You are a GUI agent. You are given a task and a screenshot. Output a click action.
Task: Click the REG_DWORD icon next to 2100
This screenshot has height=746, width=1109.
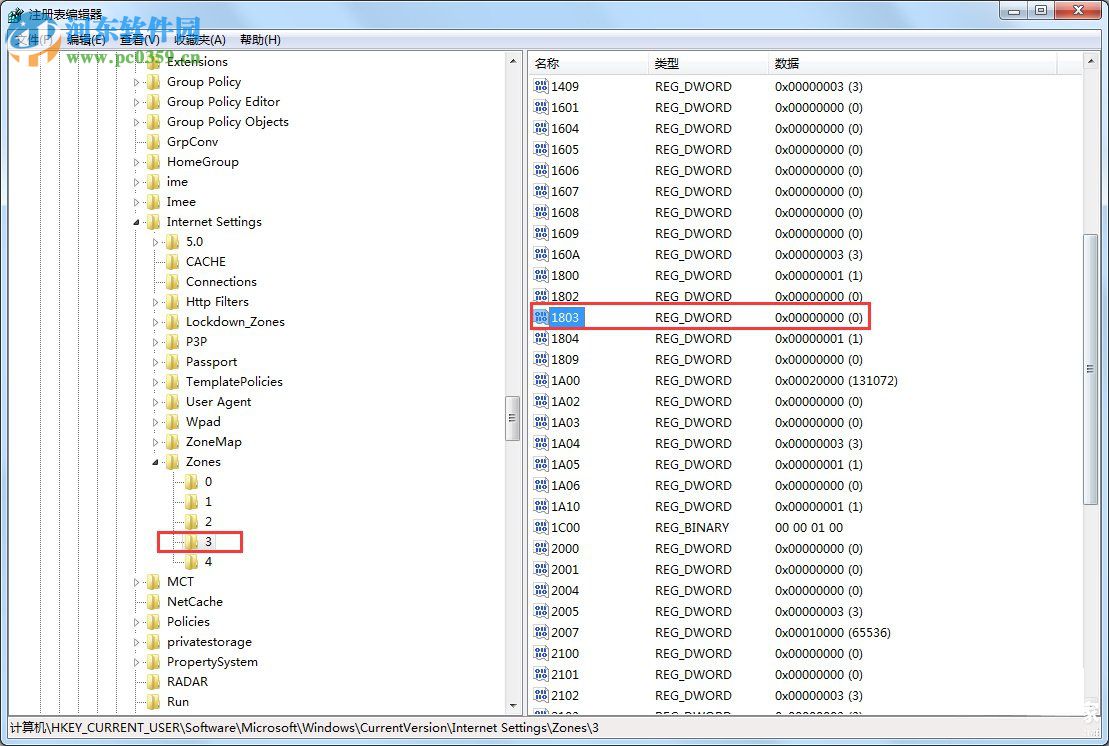click(541, 653)
